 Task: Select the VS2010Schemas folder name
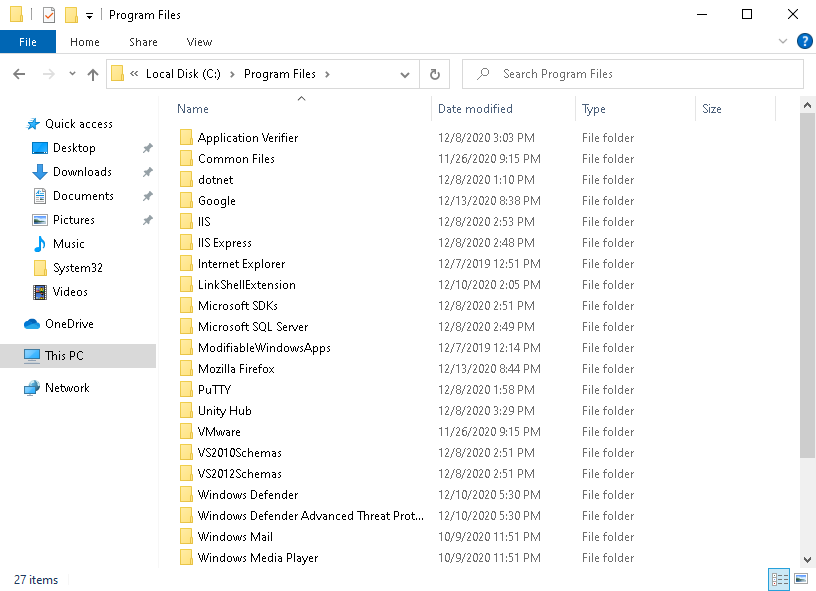[x=239, y=453]
